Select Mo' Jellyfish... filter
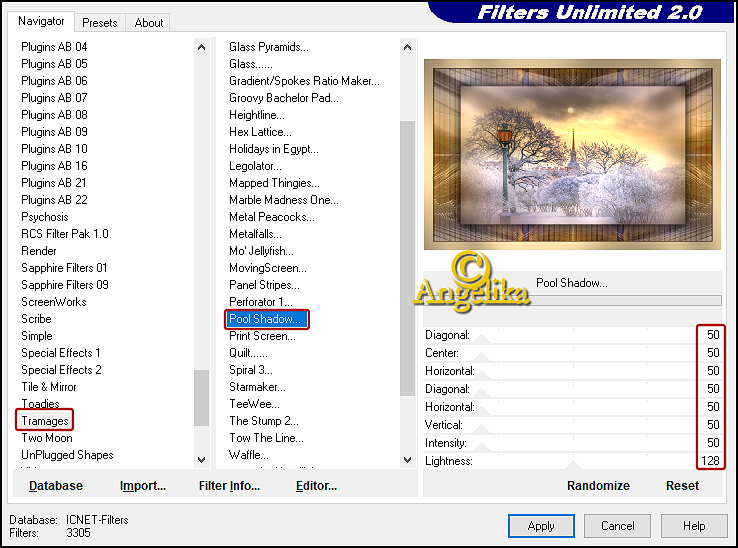The width and height of the screenshot is (738, 548). click(261, 251)
